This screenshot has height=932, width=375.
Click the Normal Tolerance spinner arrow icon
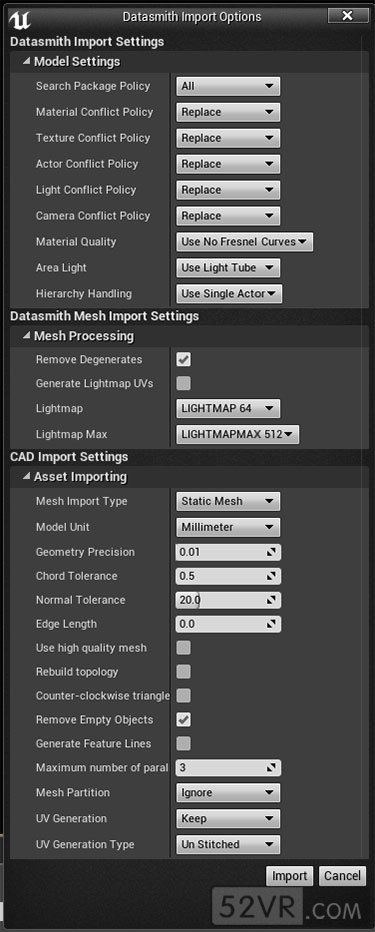(x=272, y=600)
